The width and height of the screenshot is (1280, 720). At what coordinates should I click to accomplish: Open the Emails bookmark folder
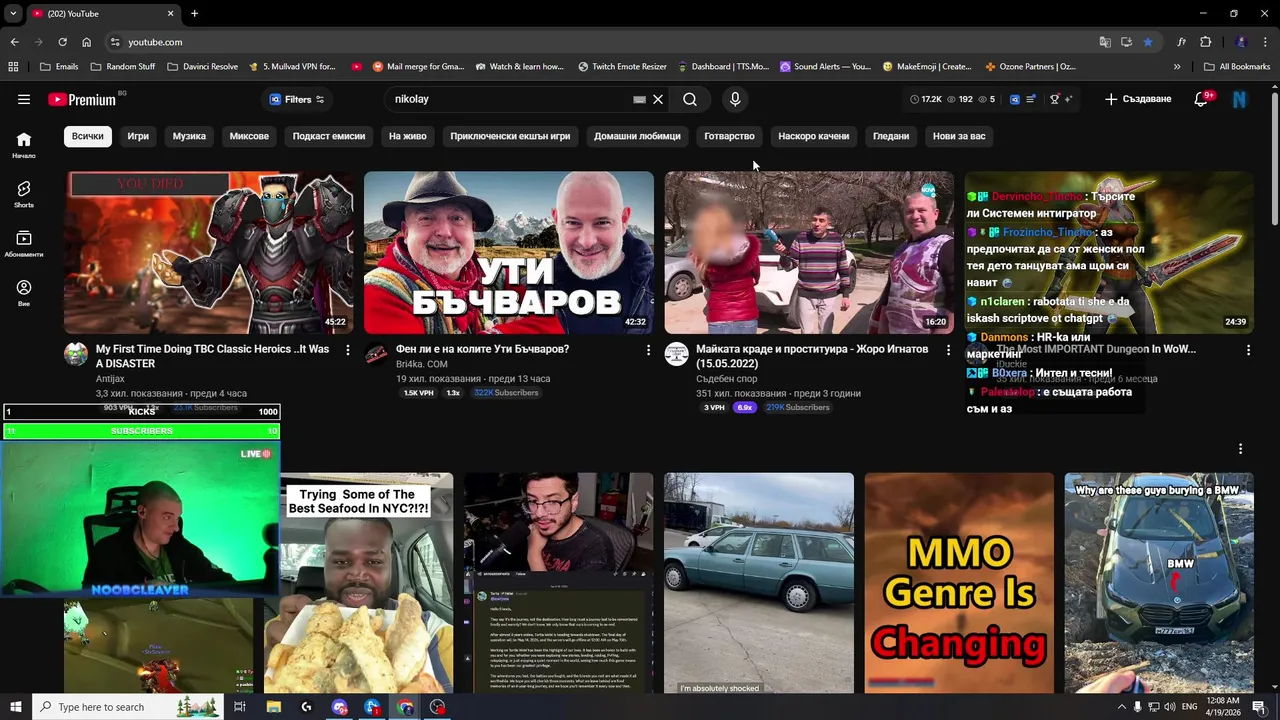58,67
